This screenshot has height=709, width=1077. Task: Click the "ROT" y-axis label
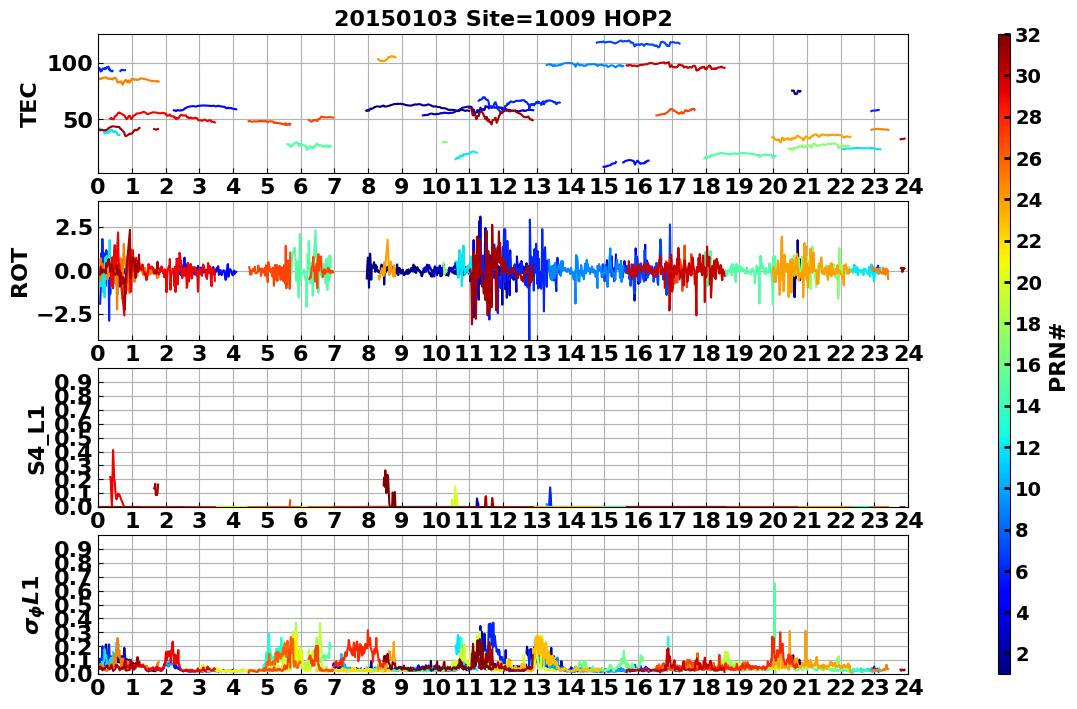(21, 273)
